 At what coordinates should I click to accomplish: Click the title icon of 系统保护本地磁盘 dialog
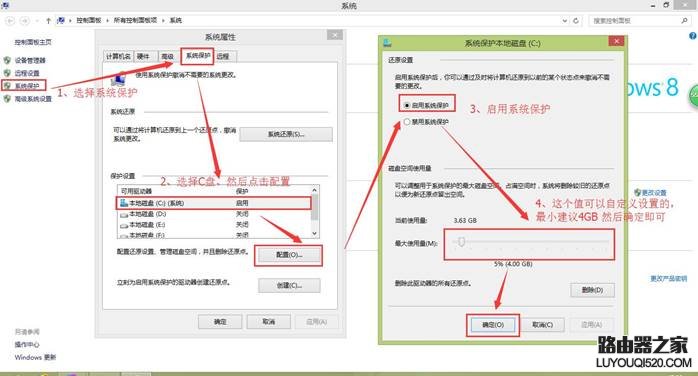[387, 43]
